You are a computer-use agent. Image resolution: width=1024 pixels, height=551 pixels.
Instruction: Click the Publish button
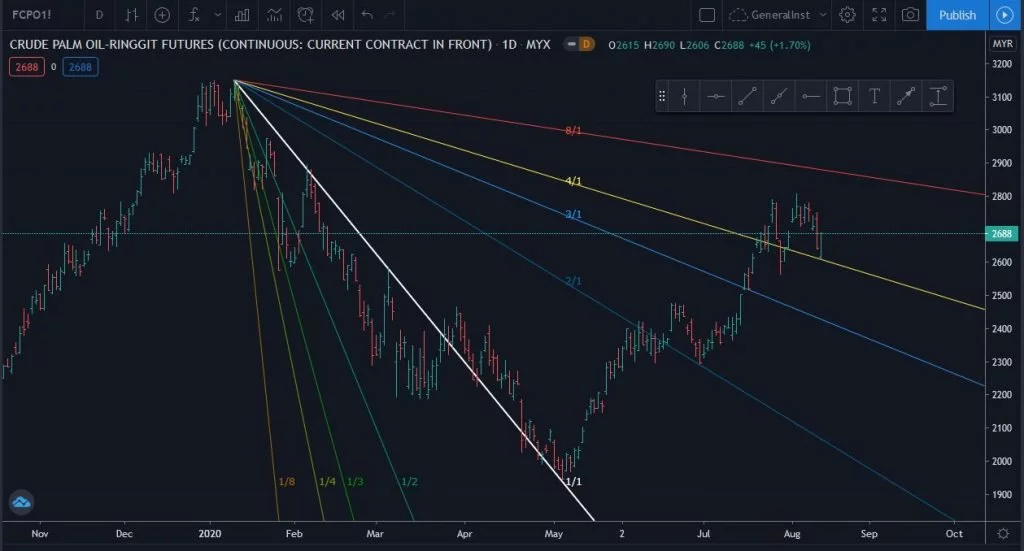(957, 15)
